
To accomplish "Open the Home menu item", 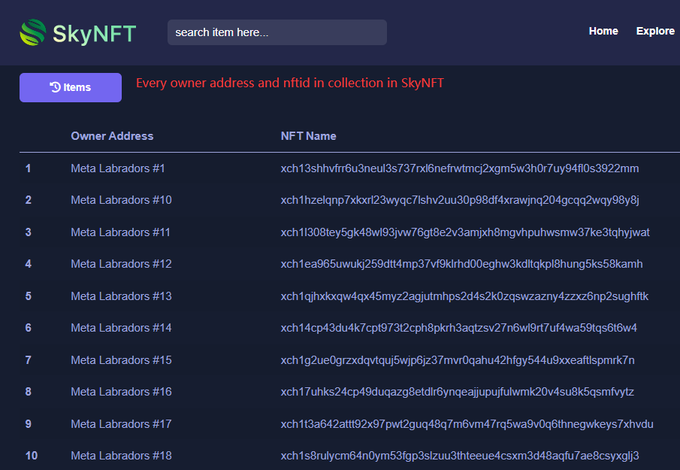I will (603, 31).
